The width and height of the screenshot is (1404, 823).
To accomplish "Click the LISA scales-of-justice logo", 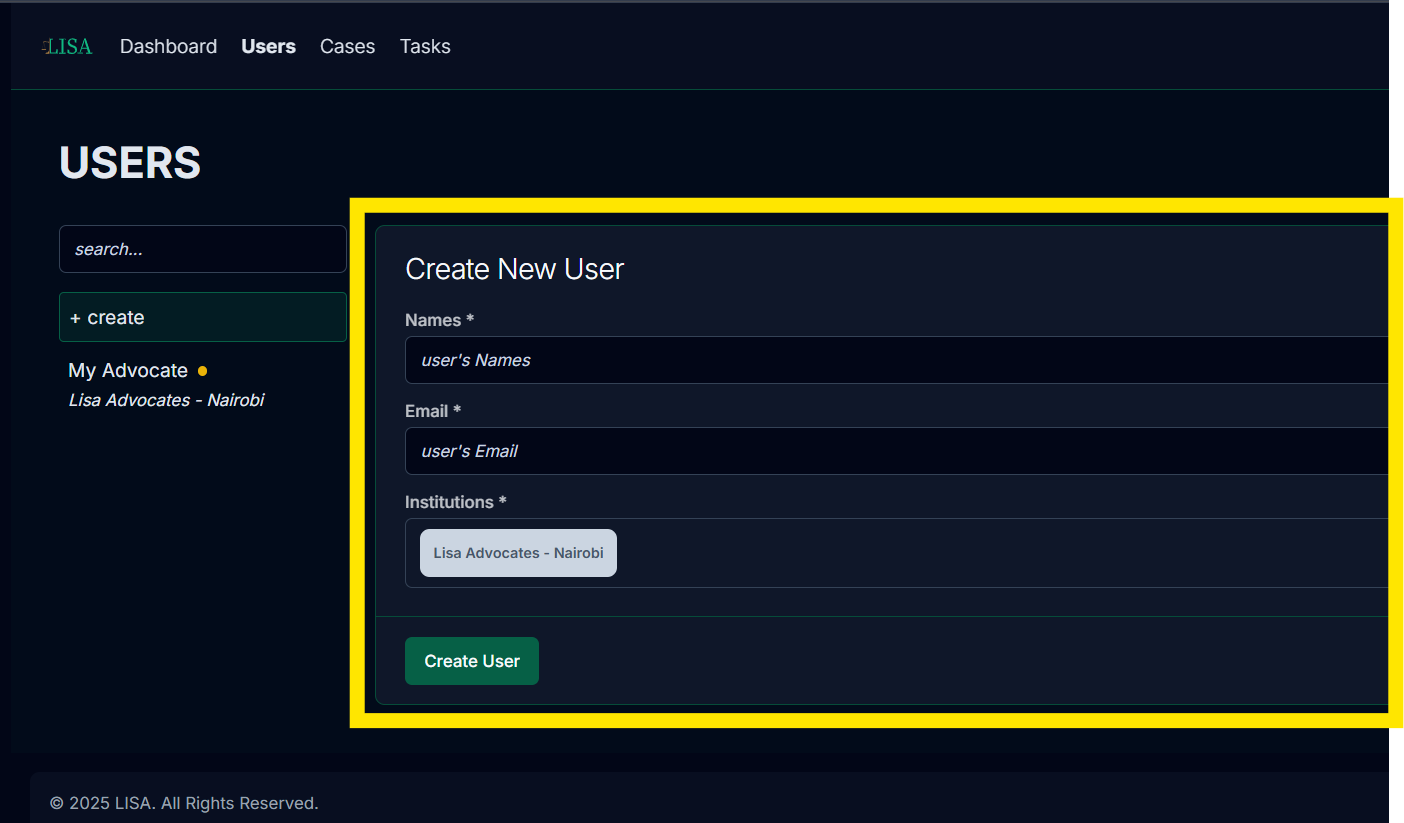I will click(66, 45).
